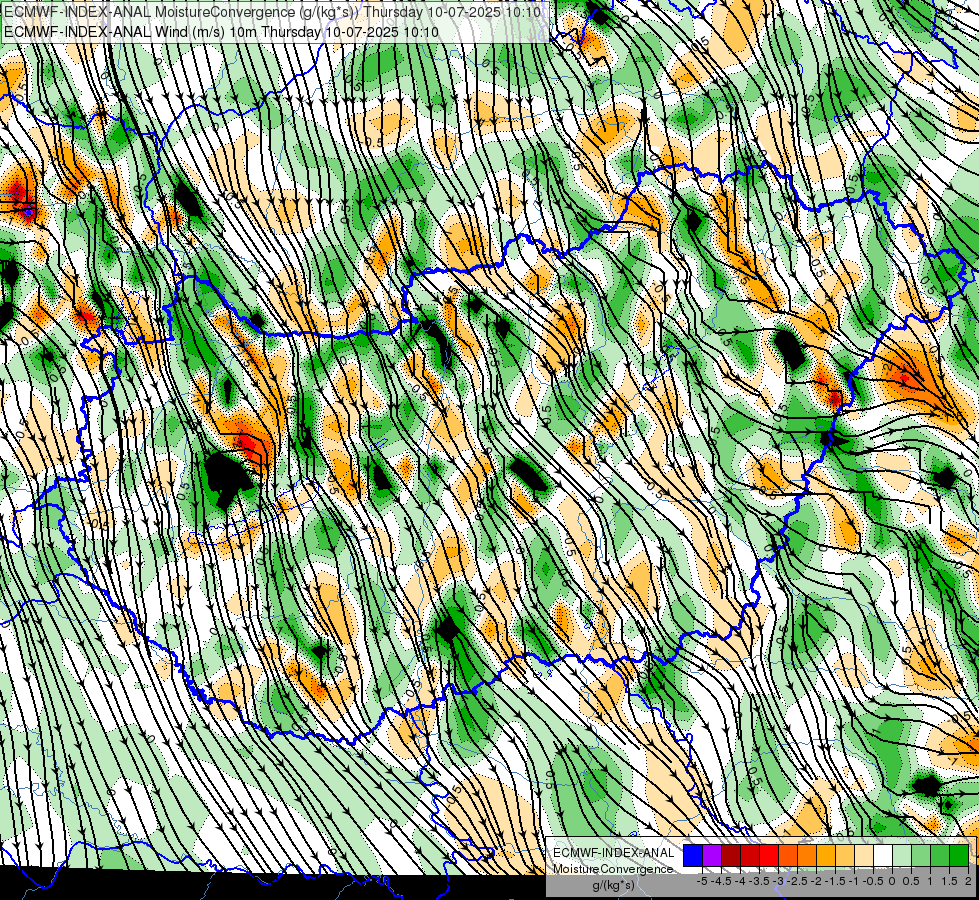Click the purple legend swatch at -5 to -4.5
This screenshot has height=900, width=979.
[x=712, y=856]
